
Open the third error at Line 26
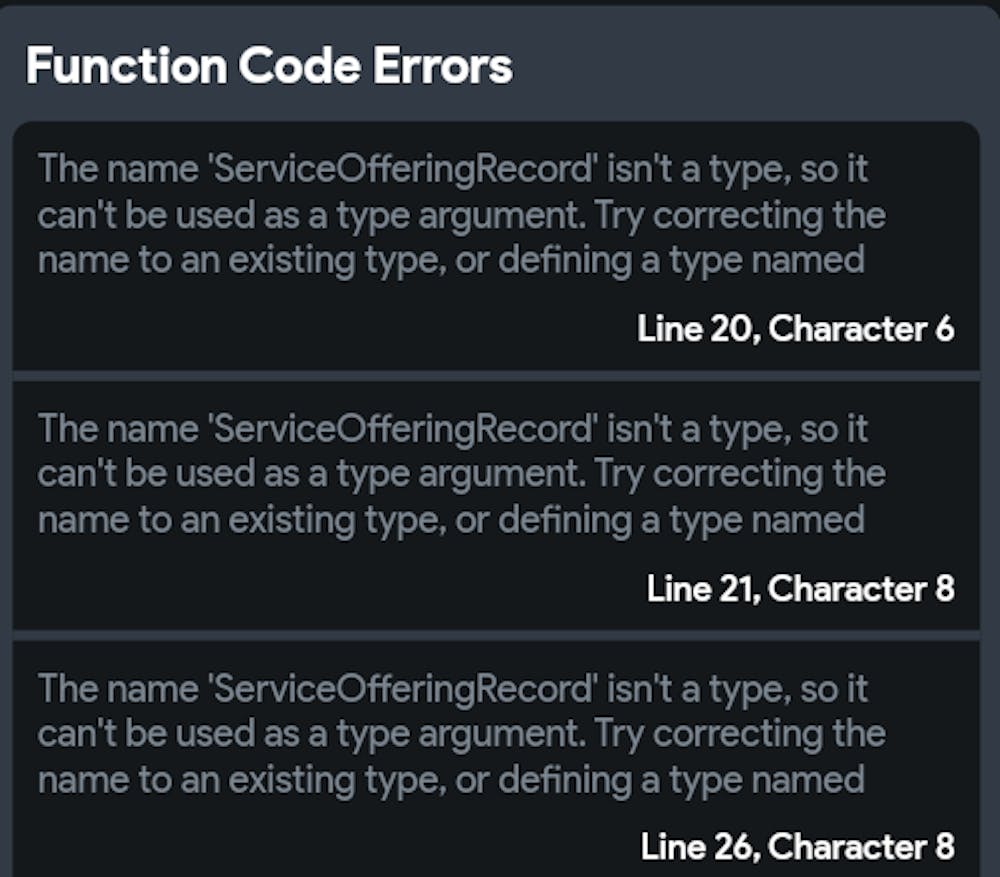click(495, 760)
